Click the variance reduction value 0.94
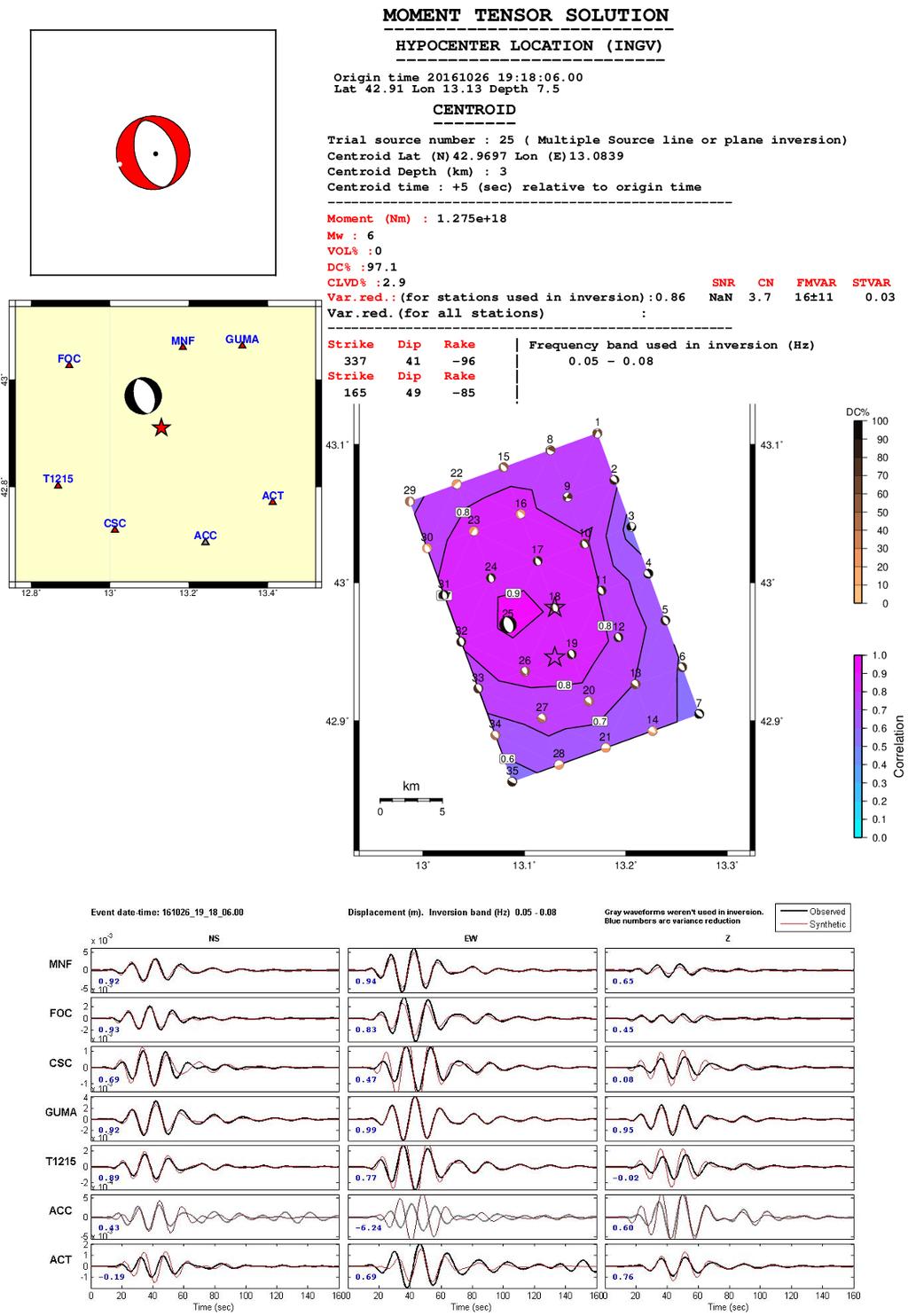This screenshot has height=1316, width=908. [365, 982]
